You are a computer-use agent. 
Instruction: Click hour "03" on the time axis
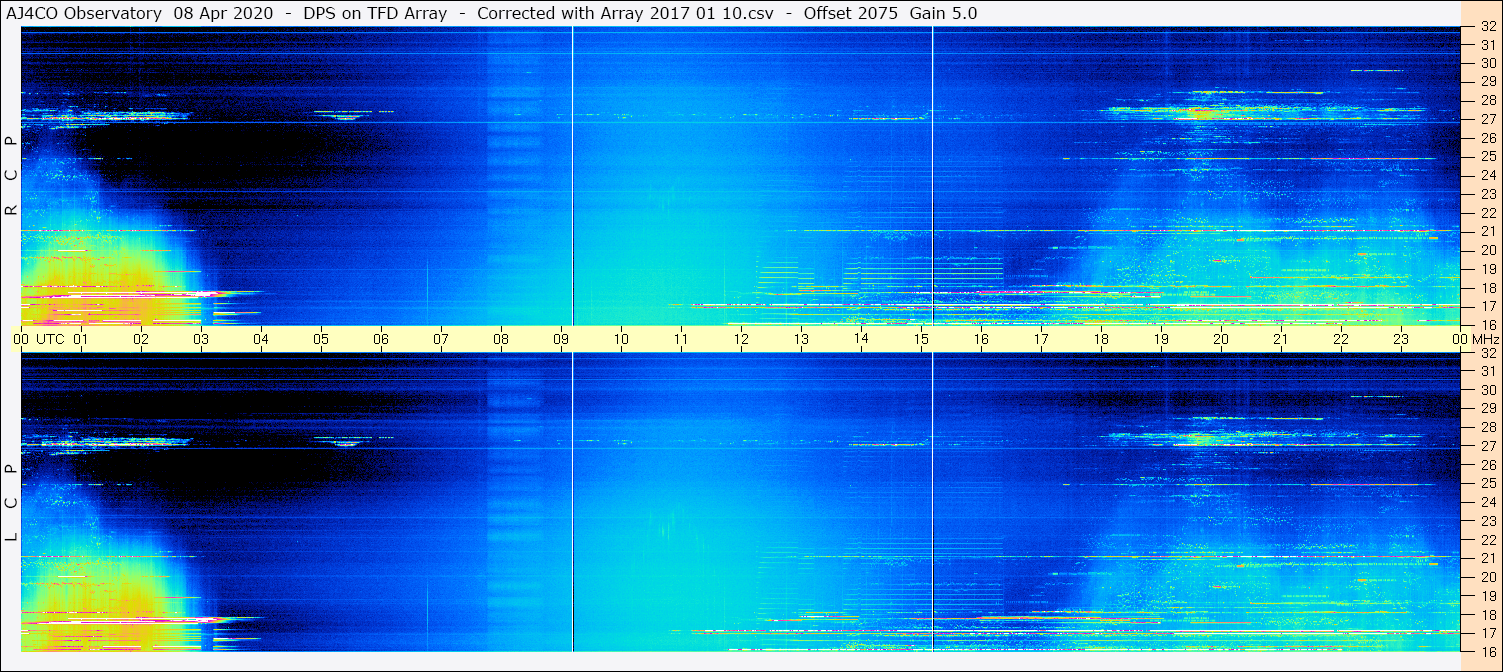(x=201, y=339)
